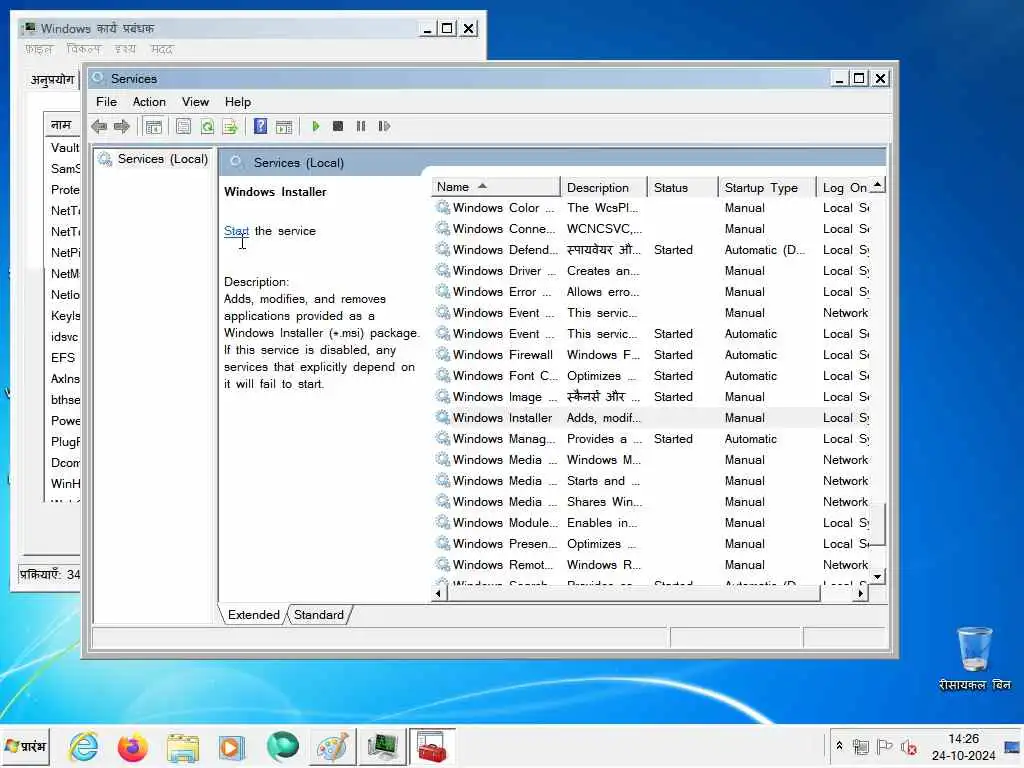1024x768 pixels.
Task: Click the services list scroll down arrow
Action: [x=878, y=577]
